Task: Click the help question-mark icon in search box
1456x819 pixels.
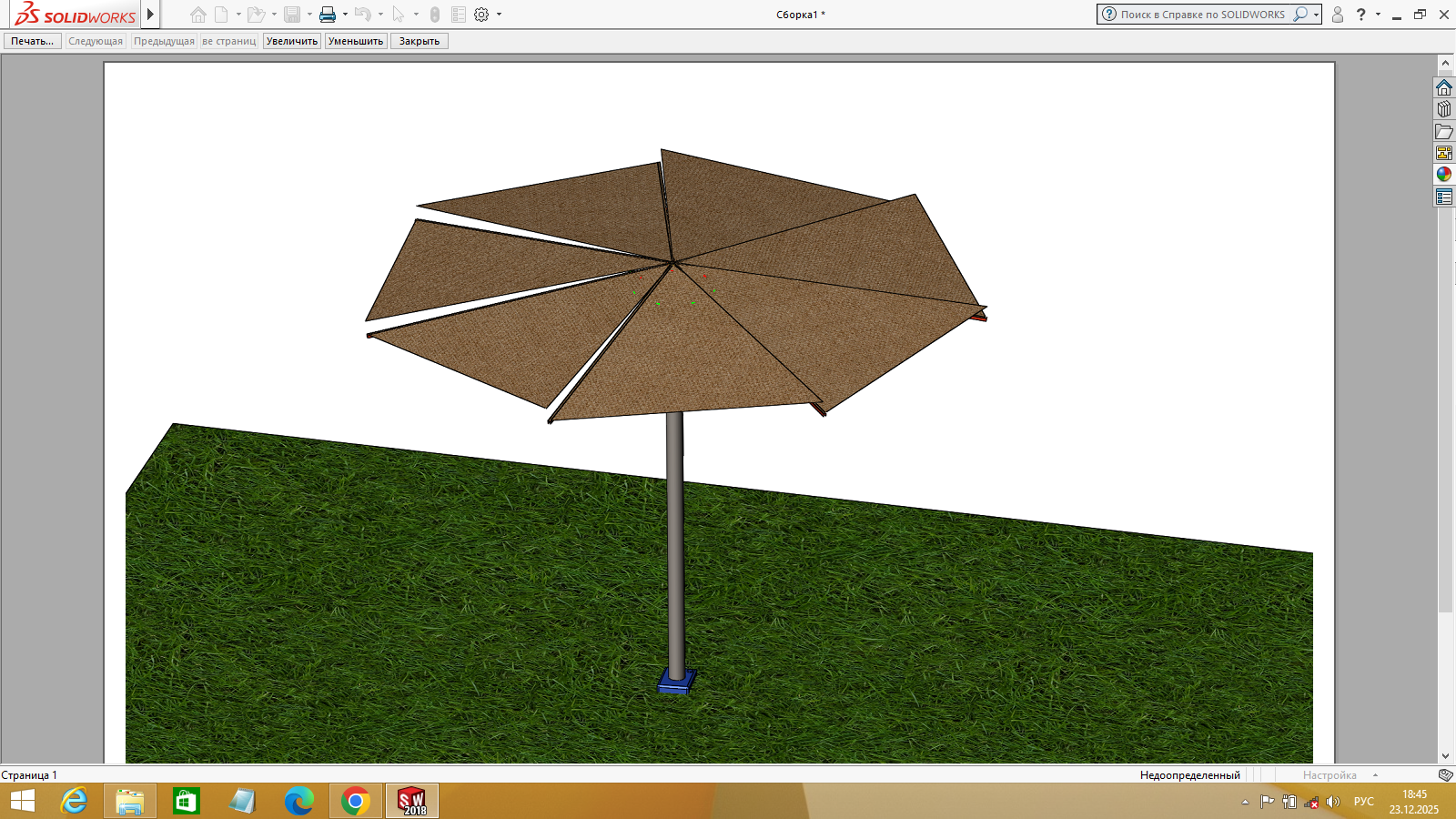Action: coord(1108,15)
